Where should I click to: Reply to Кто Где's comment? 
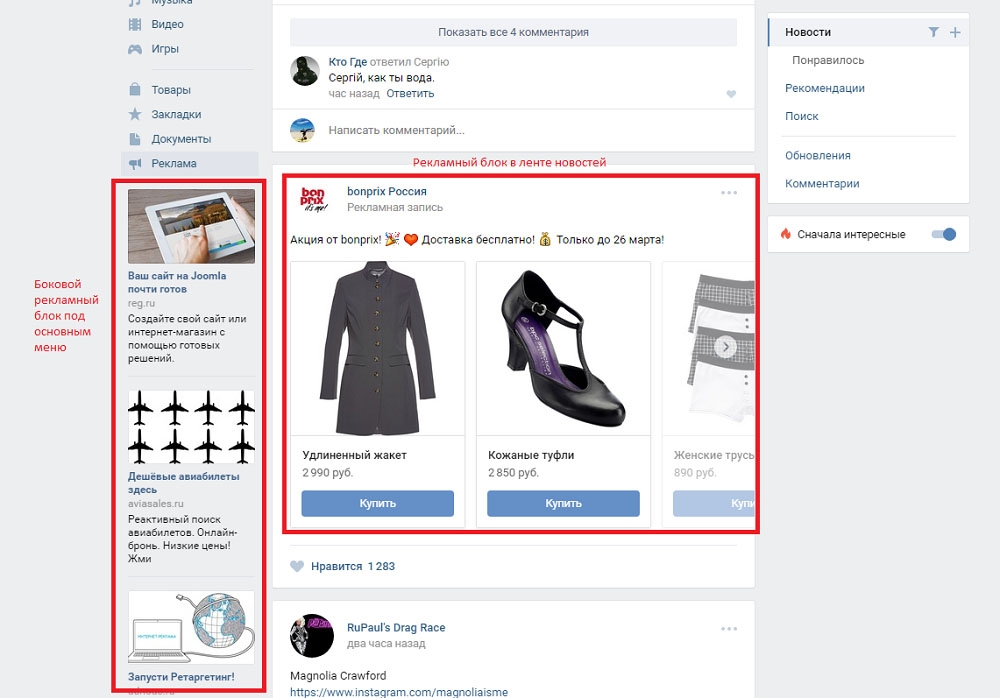tap(410, 93)
